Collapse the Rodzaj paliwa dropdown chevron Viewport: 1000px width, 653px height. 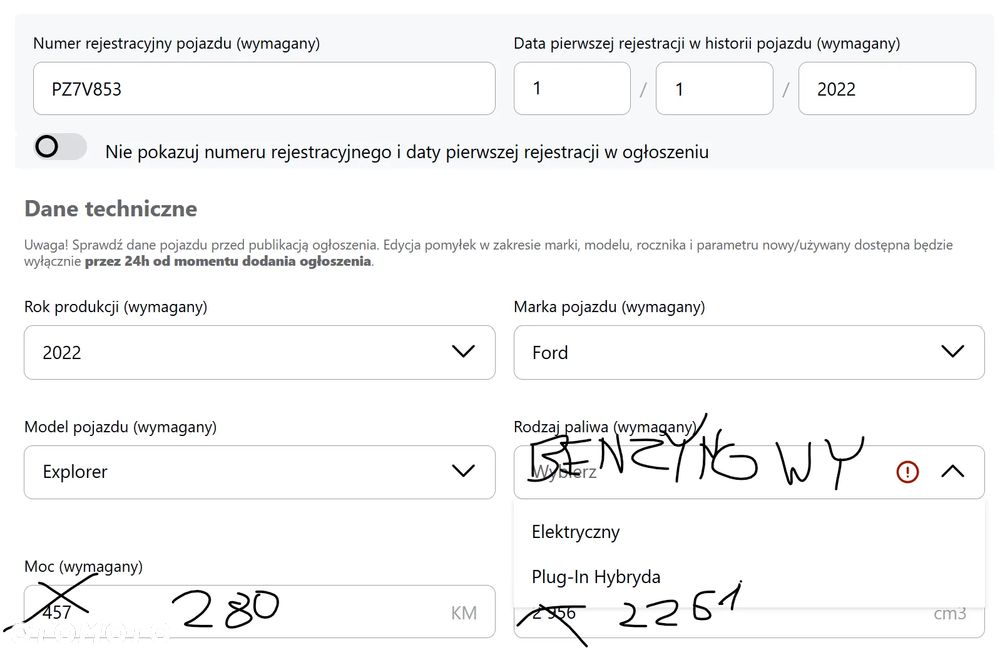[953, 472]
